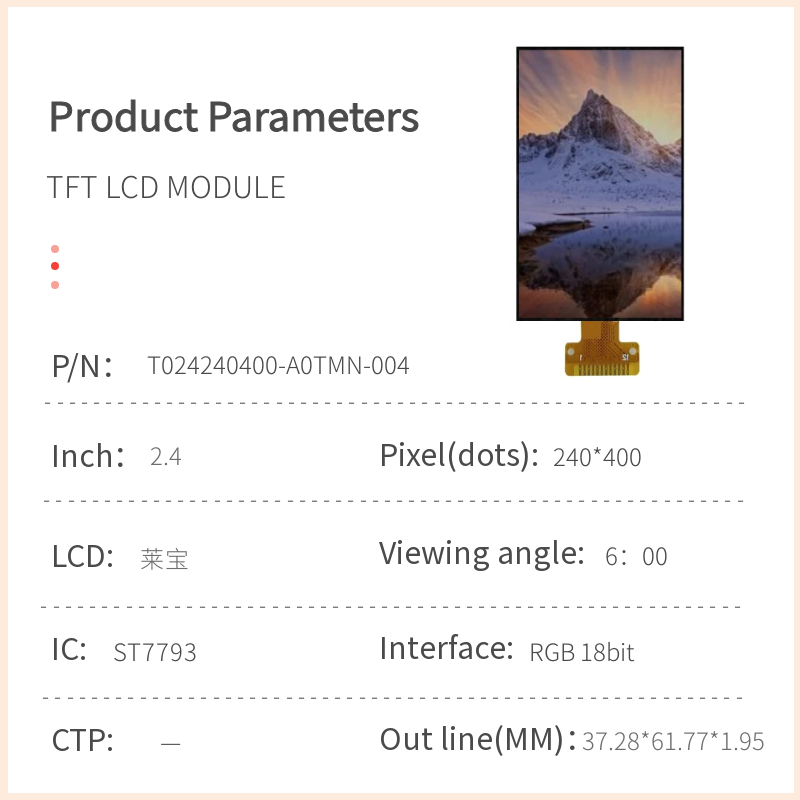
Task: Click the top pink dot indicator
Action: tap(55, 249)
